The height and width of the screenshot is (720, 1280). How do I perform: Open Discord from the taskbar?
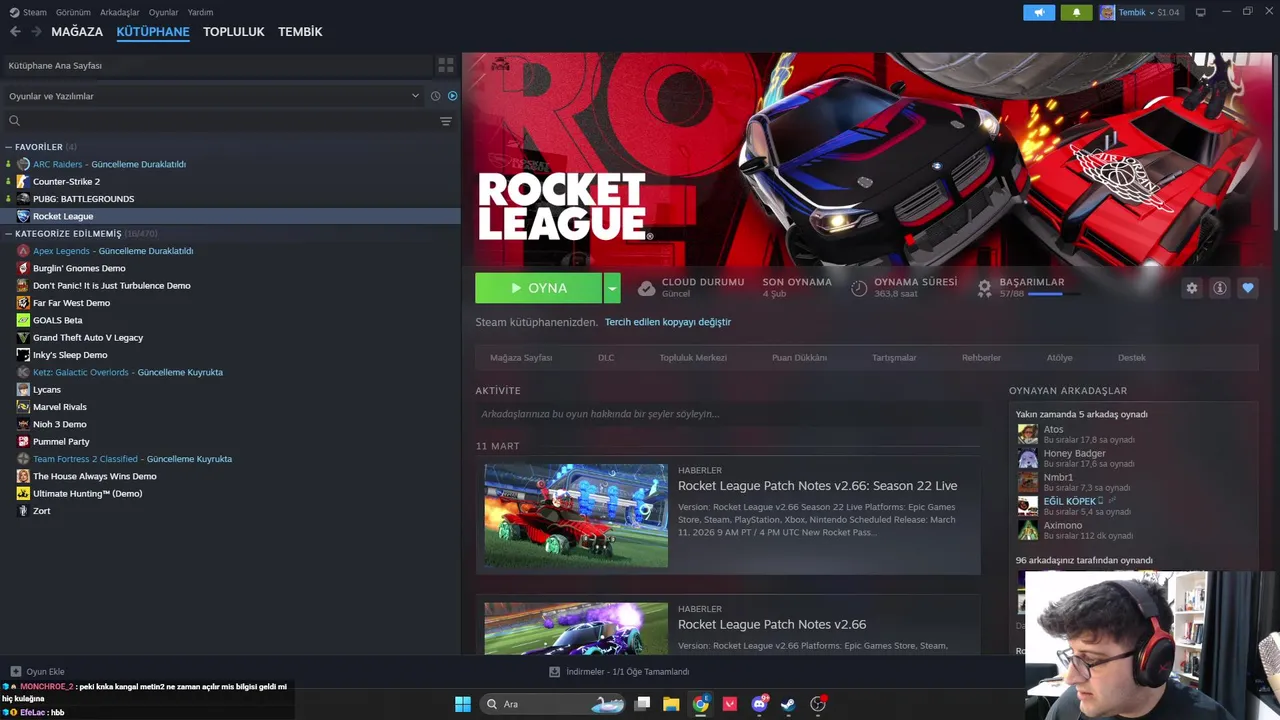759,704
